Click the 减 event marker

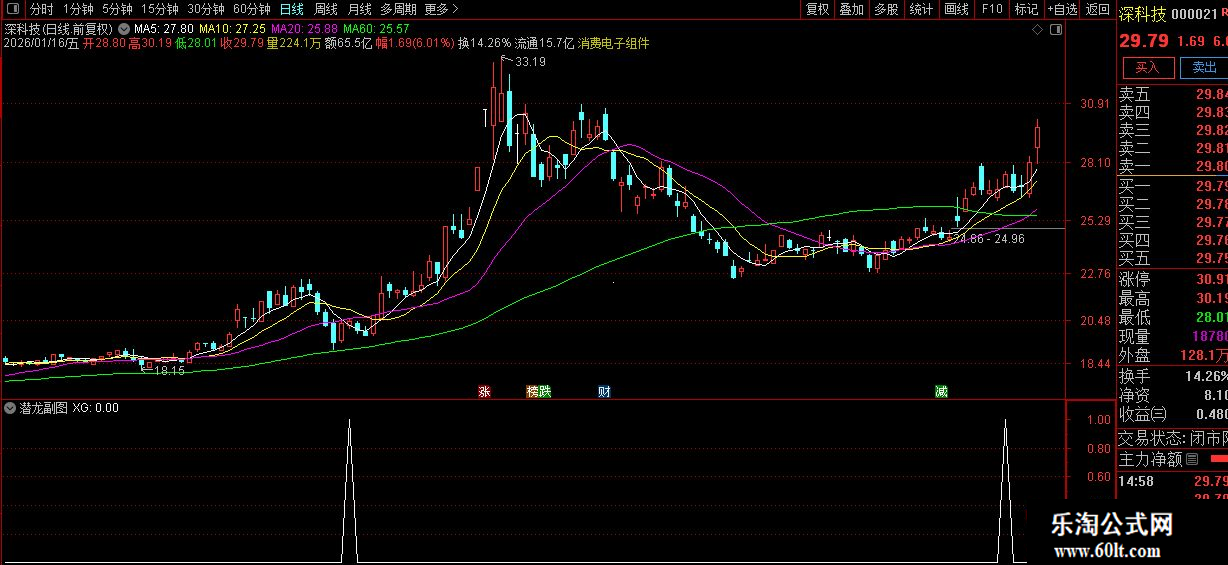coord(941,391)
